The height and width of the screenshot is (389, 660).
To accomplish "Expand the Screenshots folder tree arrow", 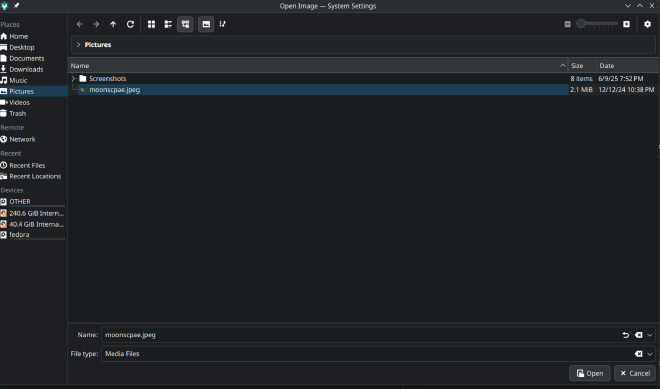I will pyautogui.click(x=74, y=78).
